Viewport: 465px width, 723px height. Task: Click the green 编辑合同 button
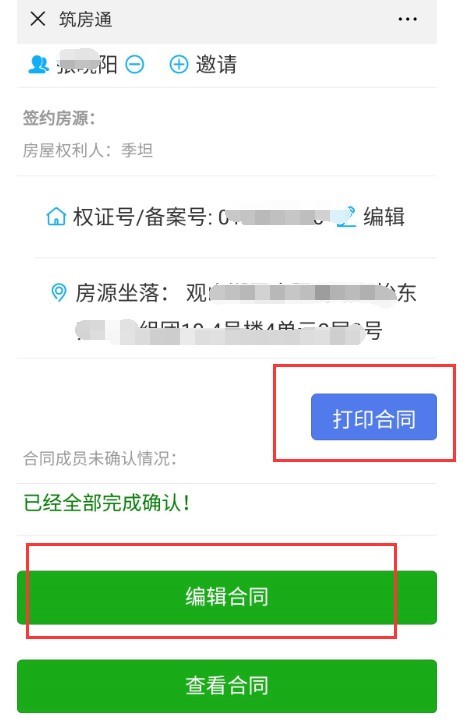tap(227, 597)
